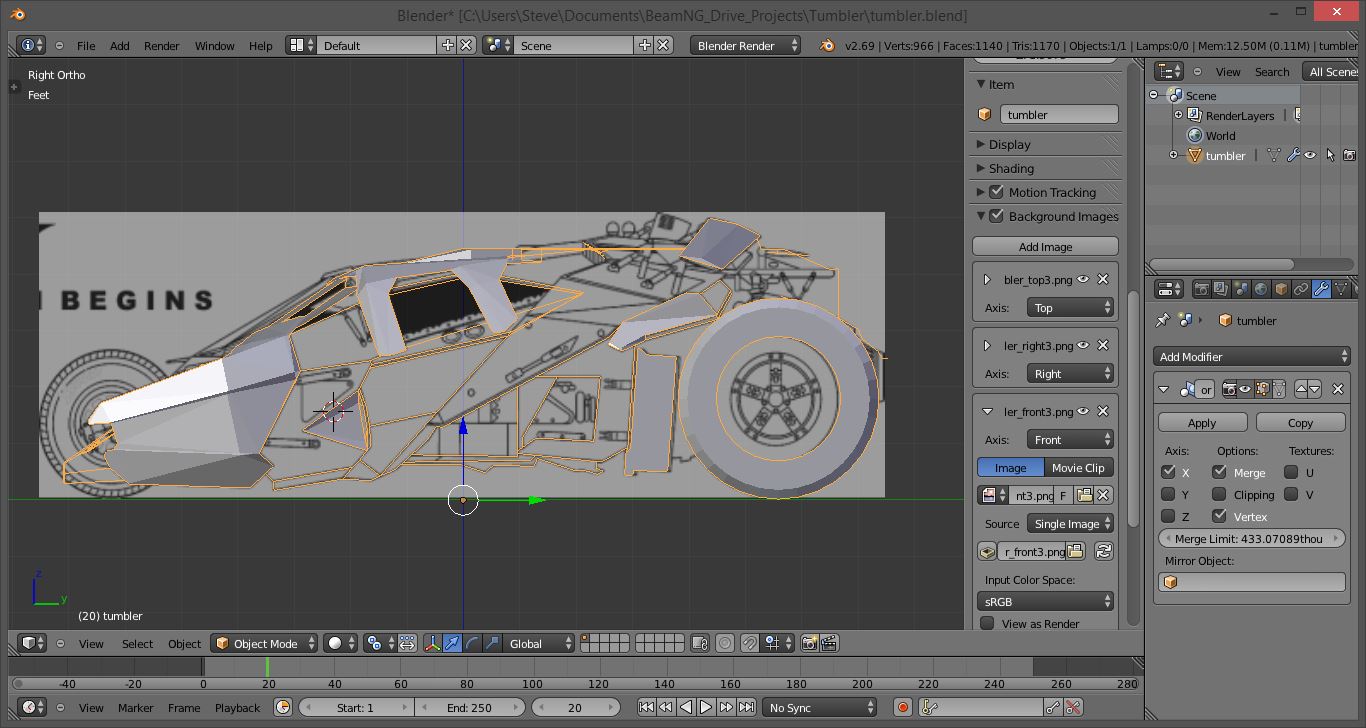Hide the ler_front3.png background image
This screenshot has width=1366, height=728.
(x=1083, y=411)
